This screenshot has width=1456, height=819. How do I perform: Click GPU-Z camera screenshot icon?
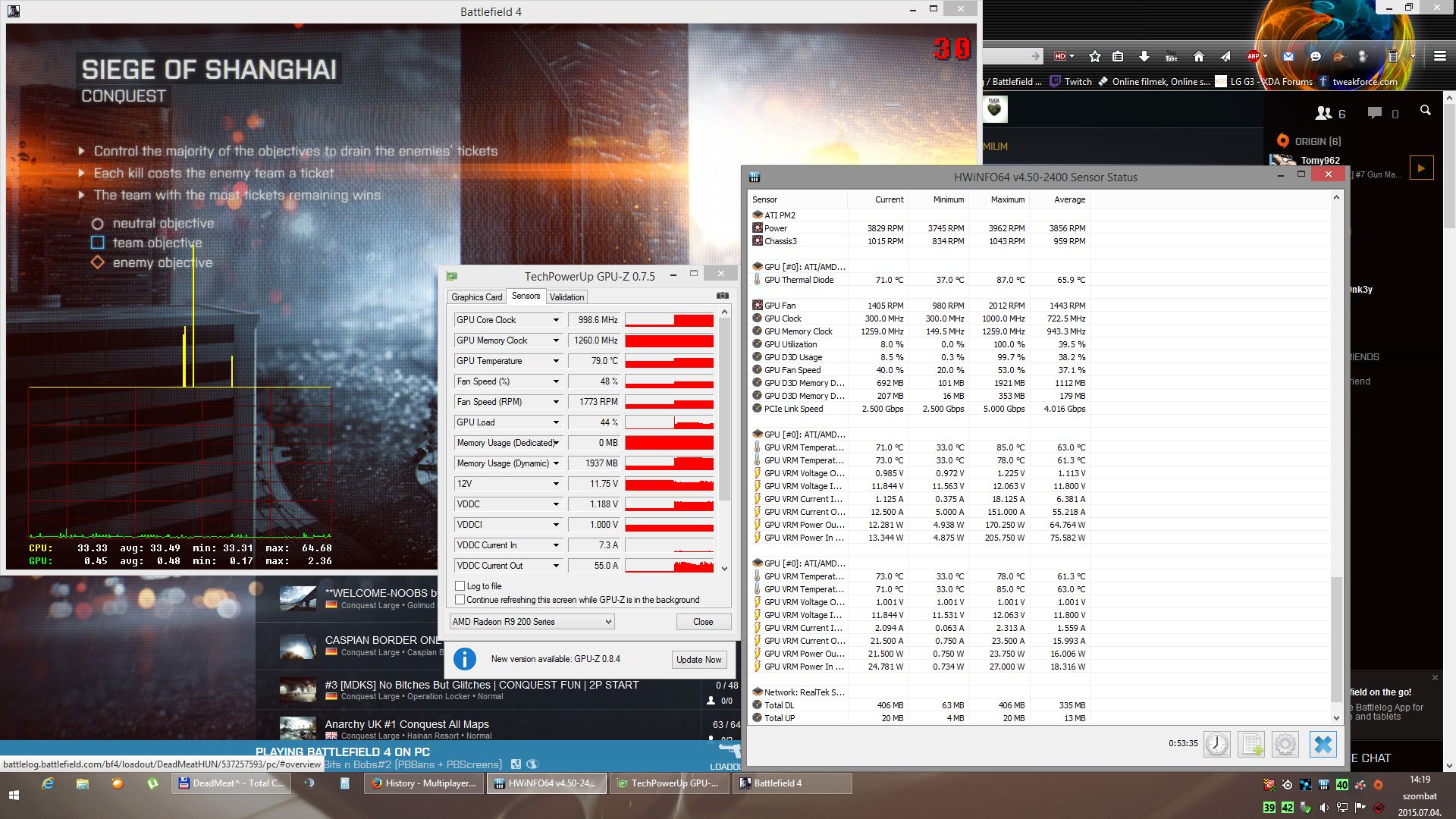[x=723, y=296]
